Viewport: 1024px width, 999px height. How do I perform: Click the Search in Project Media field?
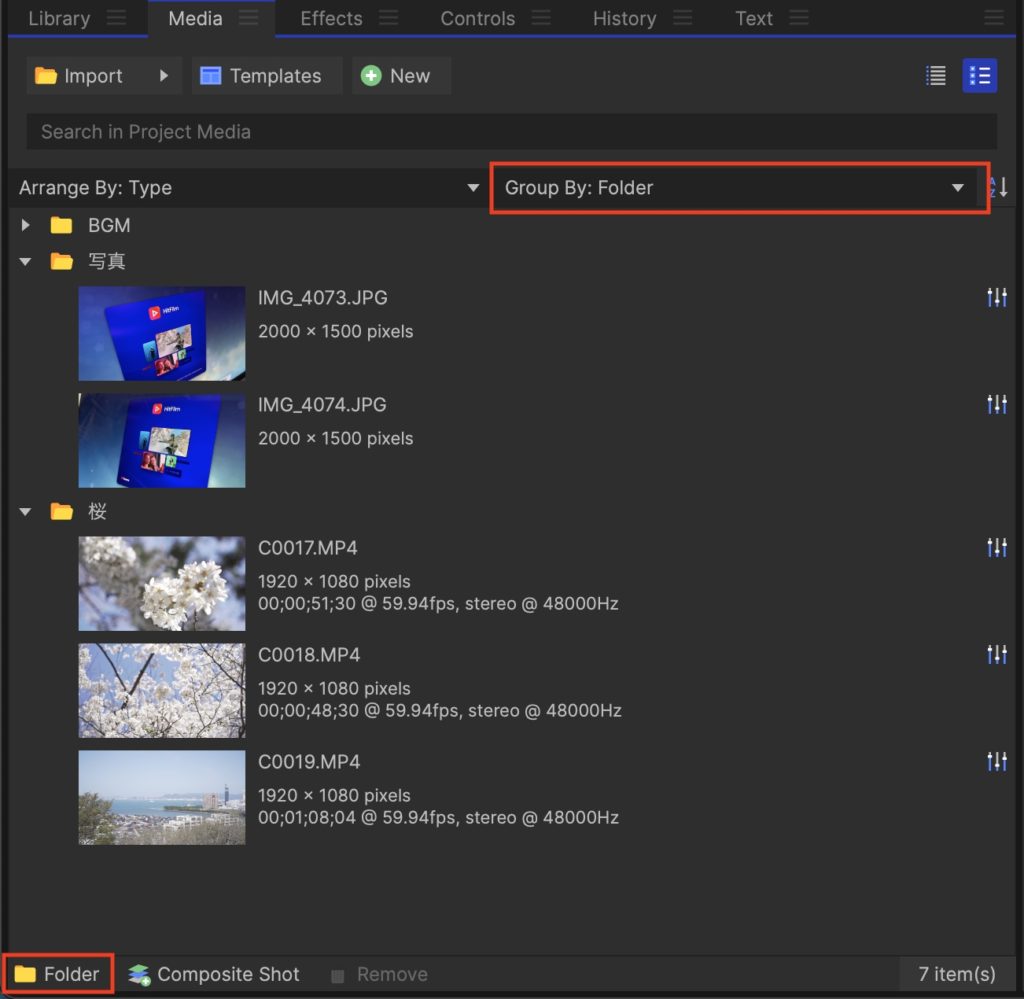point(511,132)
